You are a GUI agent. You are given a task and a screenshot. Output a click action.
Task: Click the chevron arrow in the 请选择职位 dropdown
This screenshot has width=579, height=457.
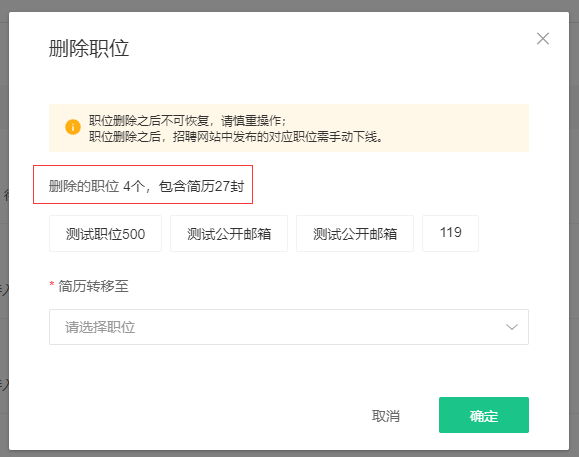coord(511,327)
